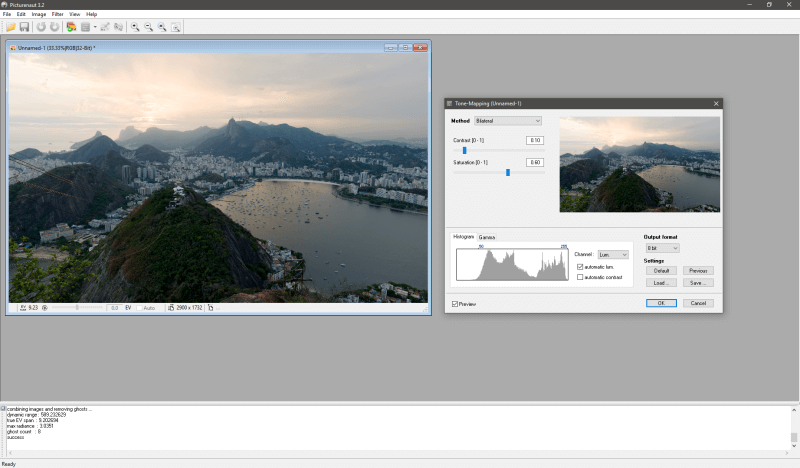Expand the Channel dropdown showing Lum.
Image resolution: width=800 pixels, height=468 pixels.
pos(613,255)
